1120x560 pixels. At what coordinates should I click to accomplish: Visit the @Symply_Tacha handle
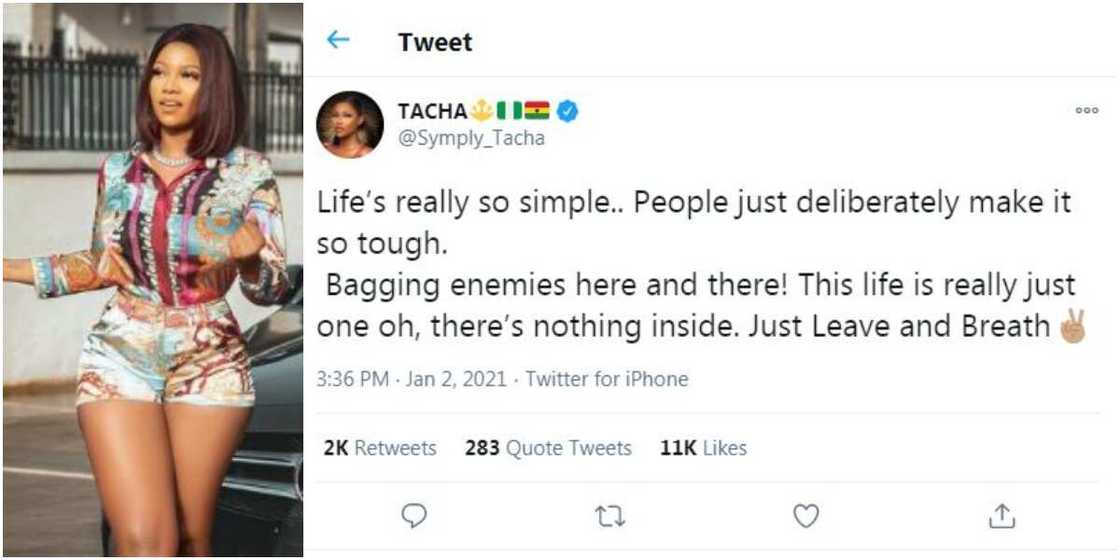pos(471,139)
